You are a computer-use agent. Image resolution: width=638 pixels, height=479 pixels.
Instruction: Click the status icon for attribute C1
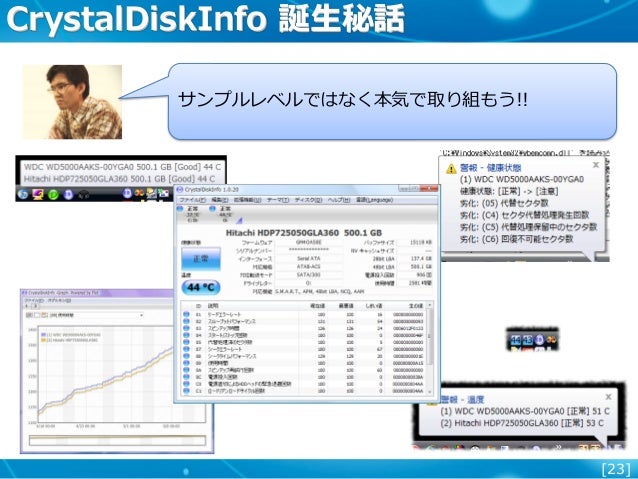pyautogui.click(x=186, y=390)
